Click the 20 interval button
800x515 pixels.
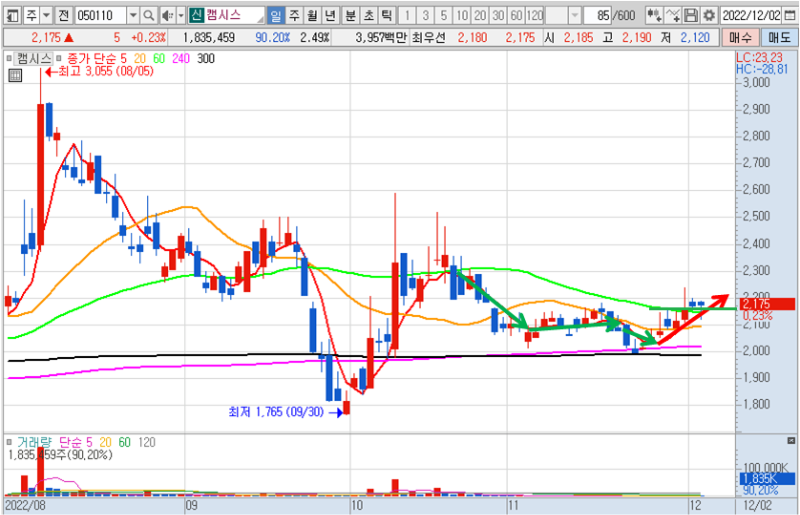480,16
